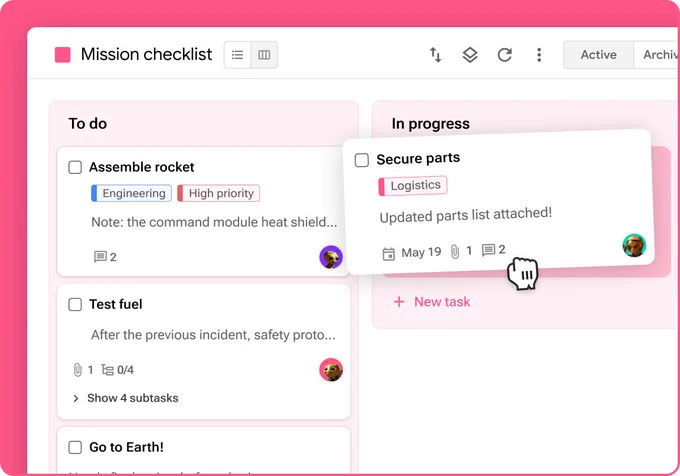Click comments icon on Assemble rocket card
680x476 pixels.
[x=100, y=257]
